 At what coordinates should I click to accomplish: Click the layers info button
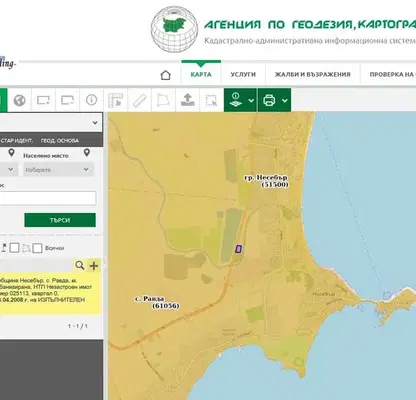(x=236, y=100)
